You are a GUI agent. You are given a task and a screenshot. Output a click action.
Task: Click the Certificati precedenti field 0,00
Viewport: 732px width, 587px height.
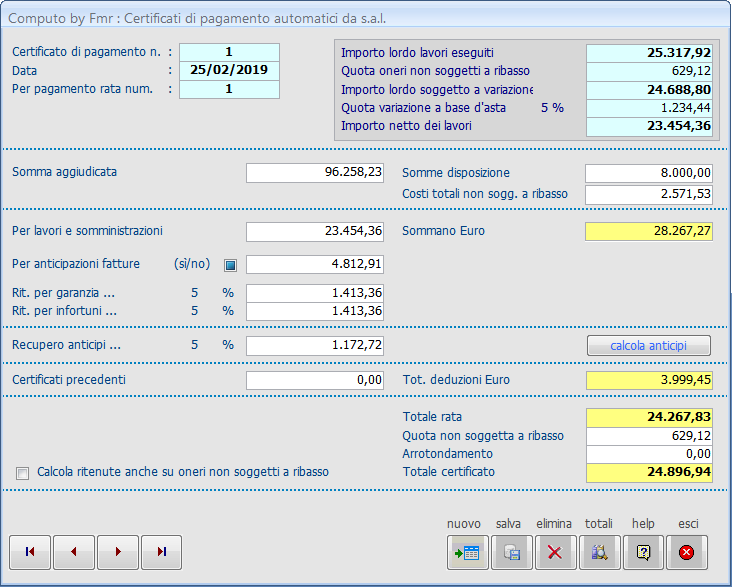[315, 380]
